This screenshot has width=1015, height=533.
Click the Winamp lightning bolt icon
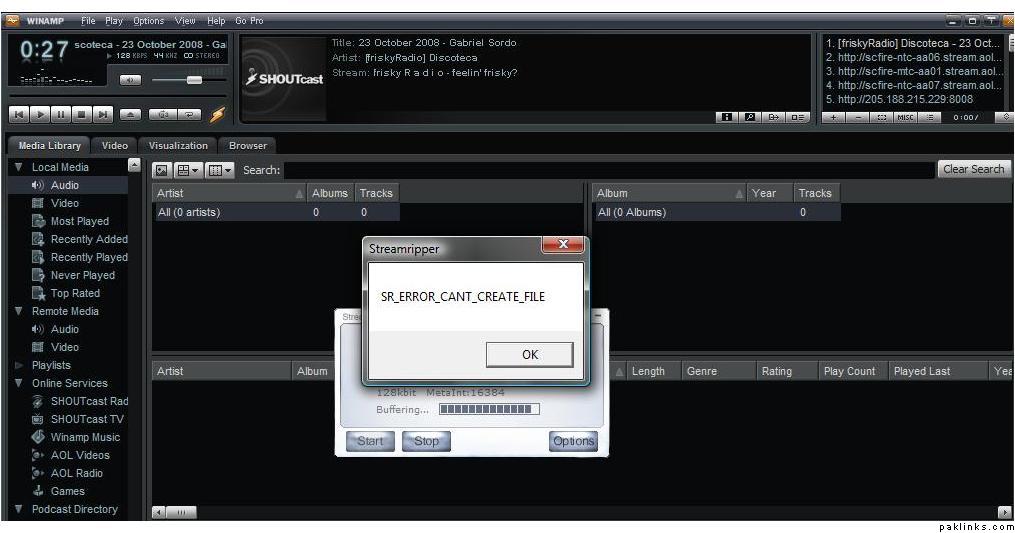217,115
